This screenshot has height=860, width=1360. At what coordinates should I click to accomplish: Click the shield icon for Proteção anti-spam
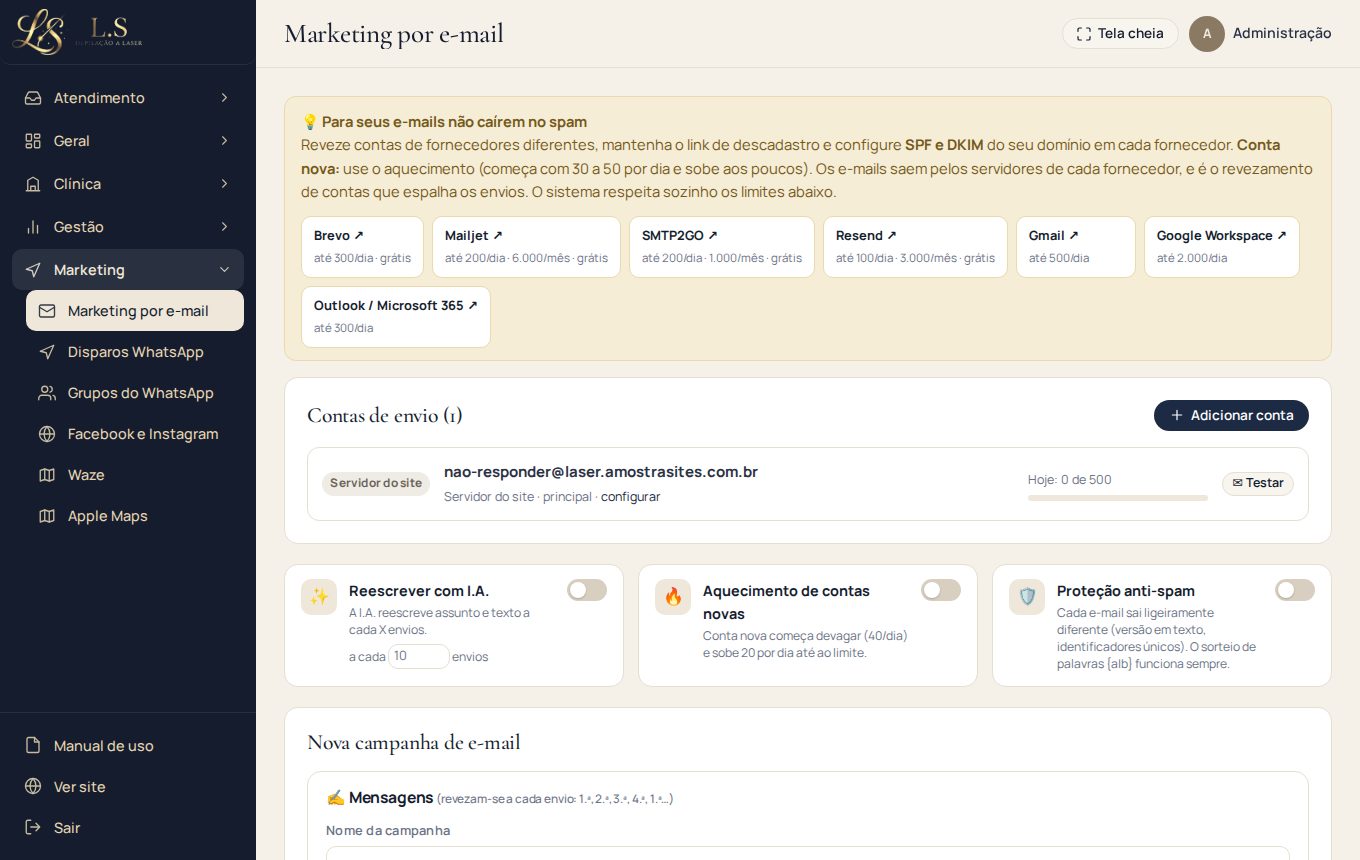coord(1027,597)
